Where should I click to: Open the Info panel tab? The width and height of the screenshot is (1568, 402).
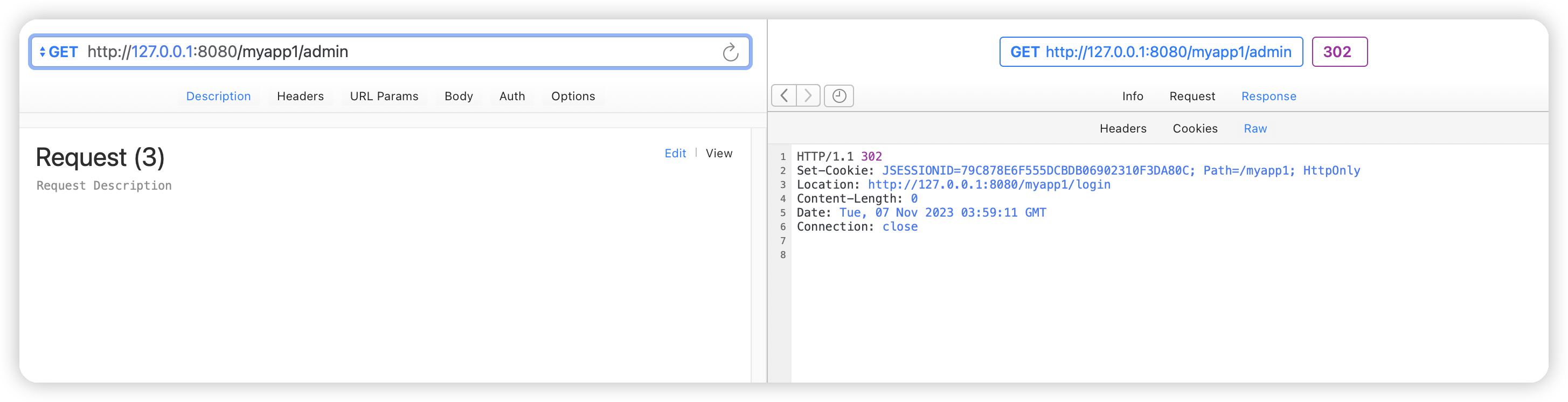click(1132, 96)
